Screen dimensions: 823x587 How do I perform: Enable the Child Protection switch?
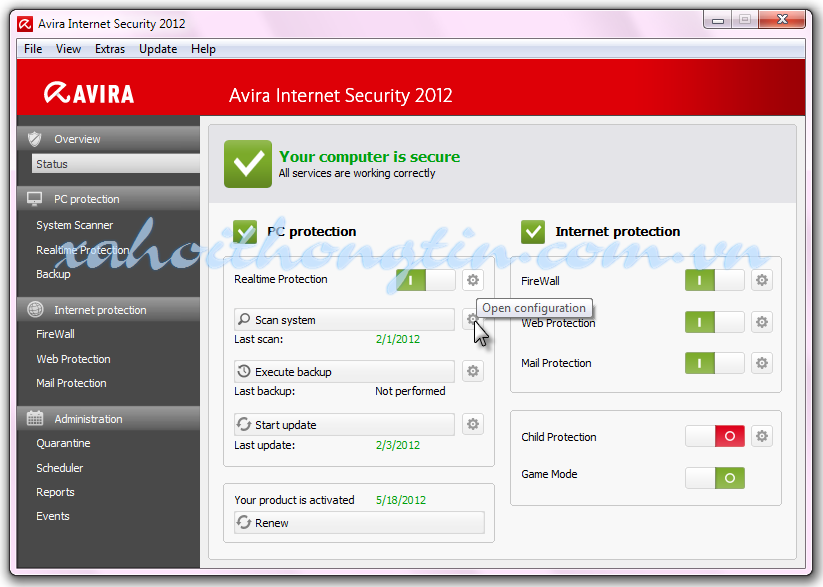(x=714, y=436)
